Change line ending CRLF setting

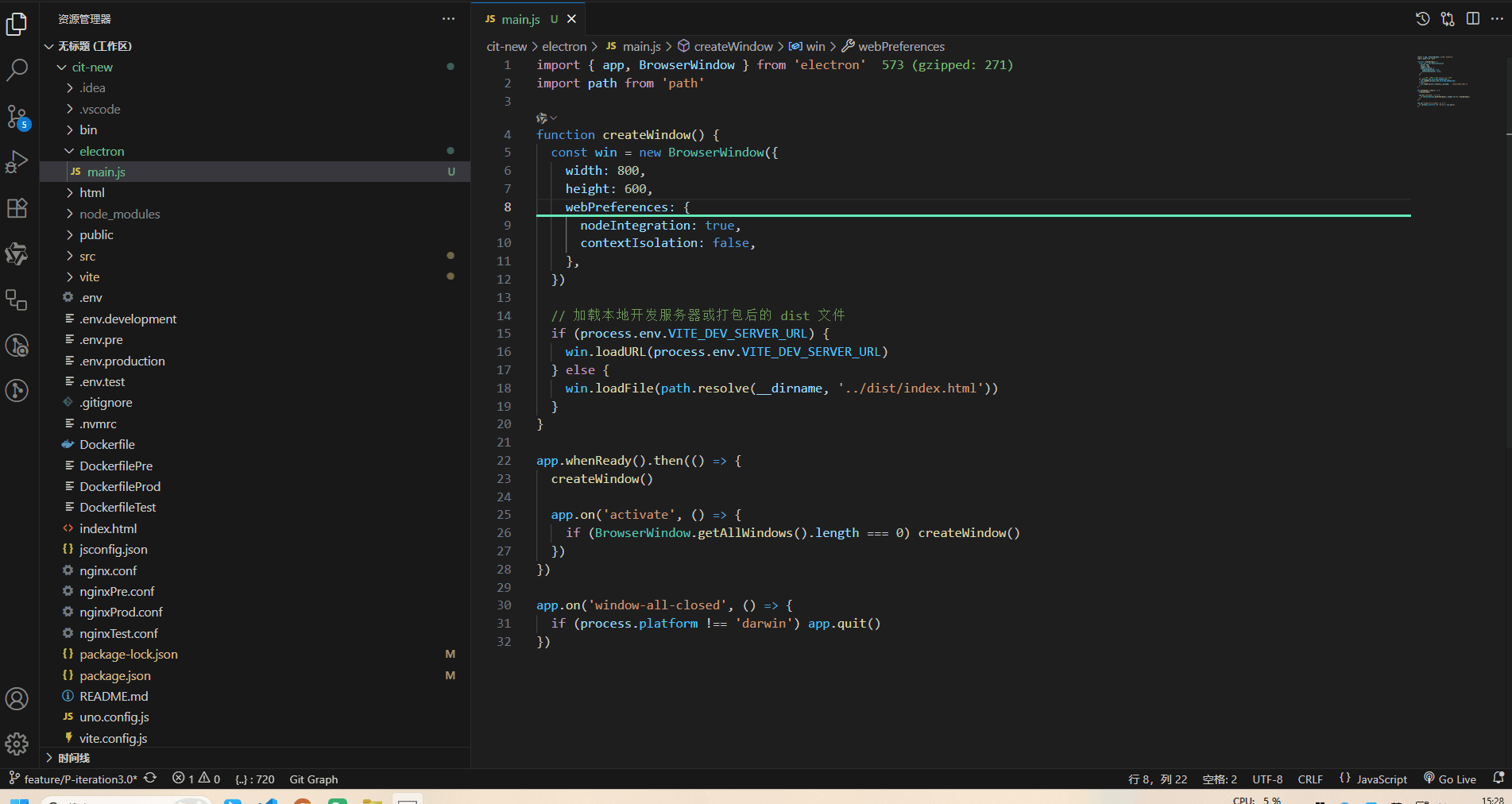pyautogui.click(x=1310, y=779)
